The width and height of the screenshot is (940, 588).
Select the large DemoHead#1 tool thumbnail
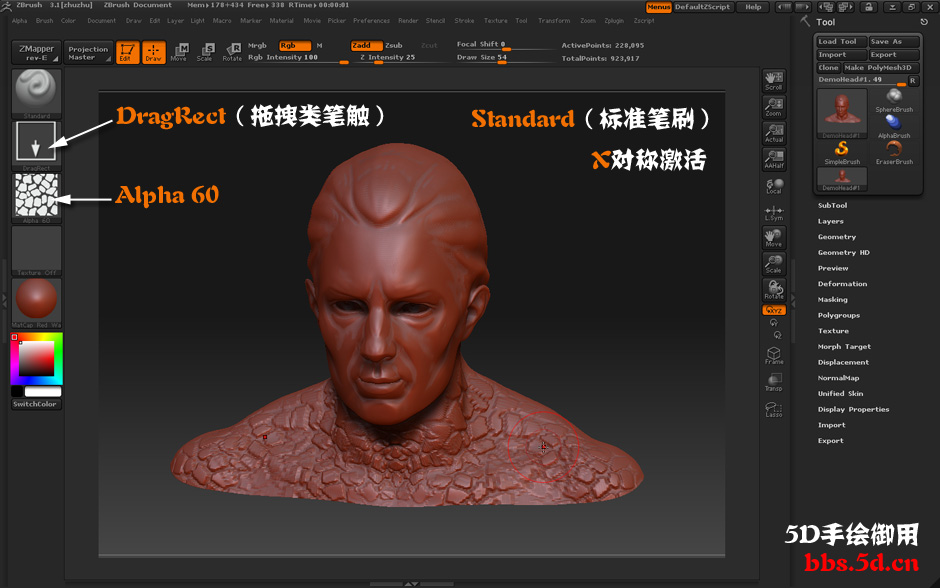pos(842,113)
